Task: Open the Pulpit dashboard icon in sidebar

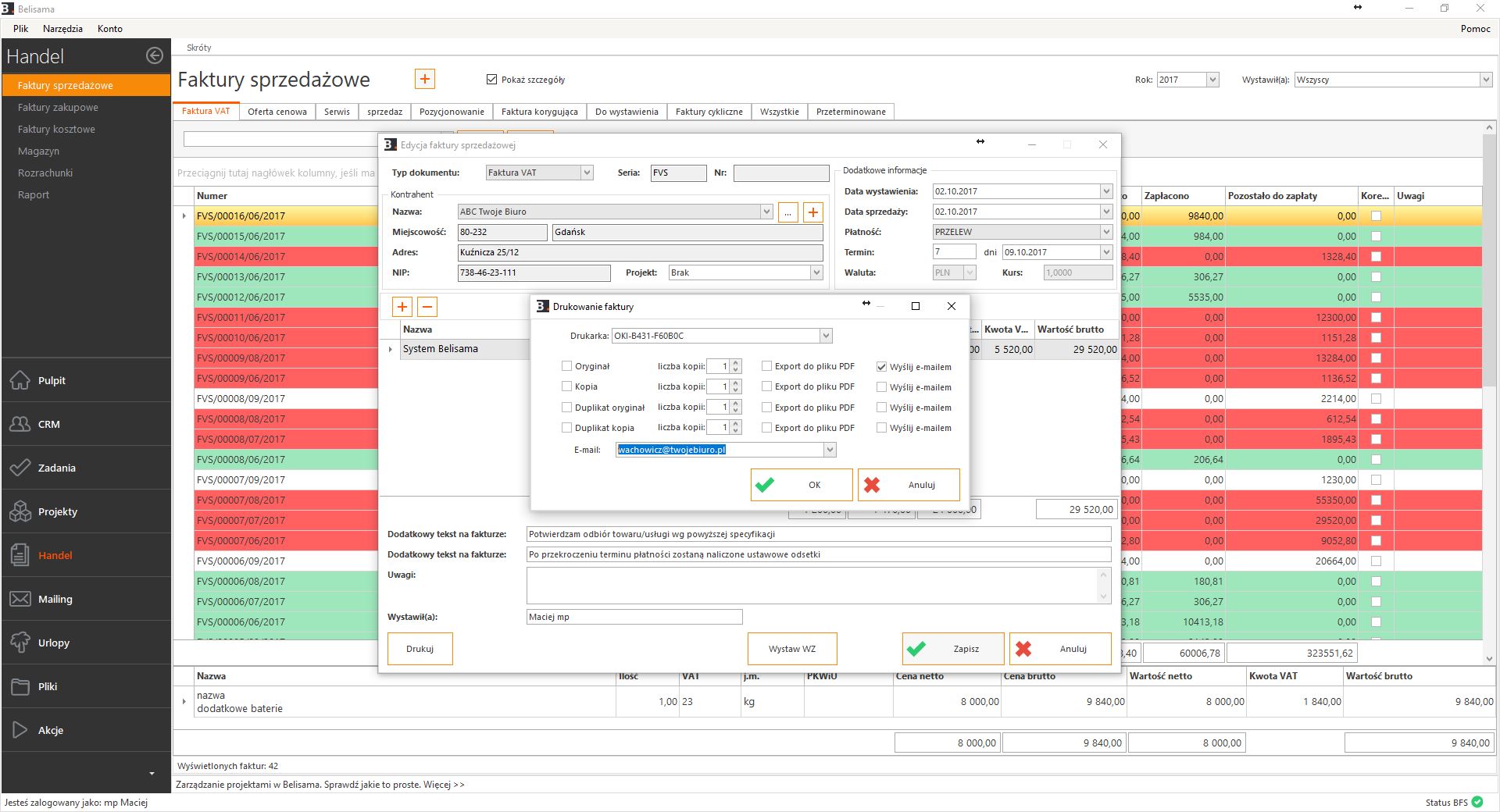Action: pyautogui.click(x=20, y=380)
